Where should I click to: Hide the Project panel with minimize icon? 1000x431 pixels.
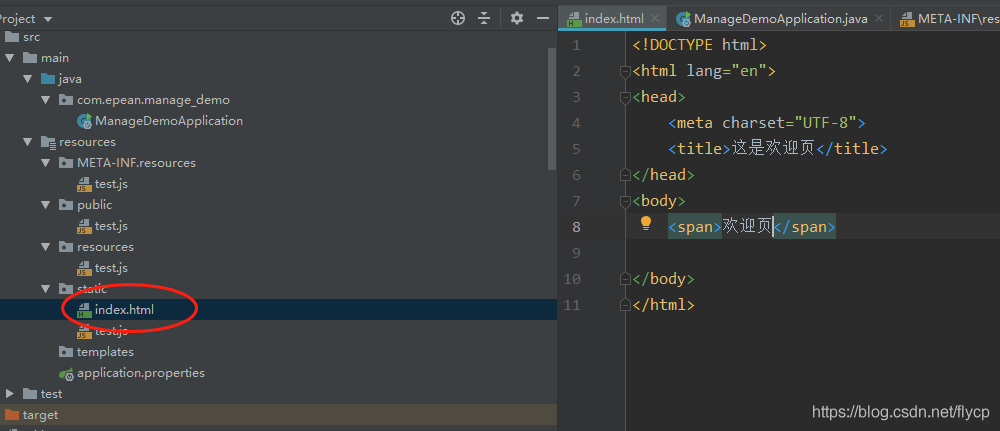(542, 18)
